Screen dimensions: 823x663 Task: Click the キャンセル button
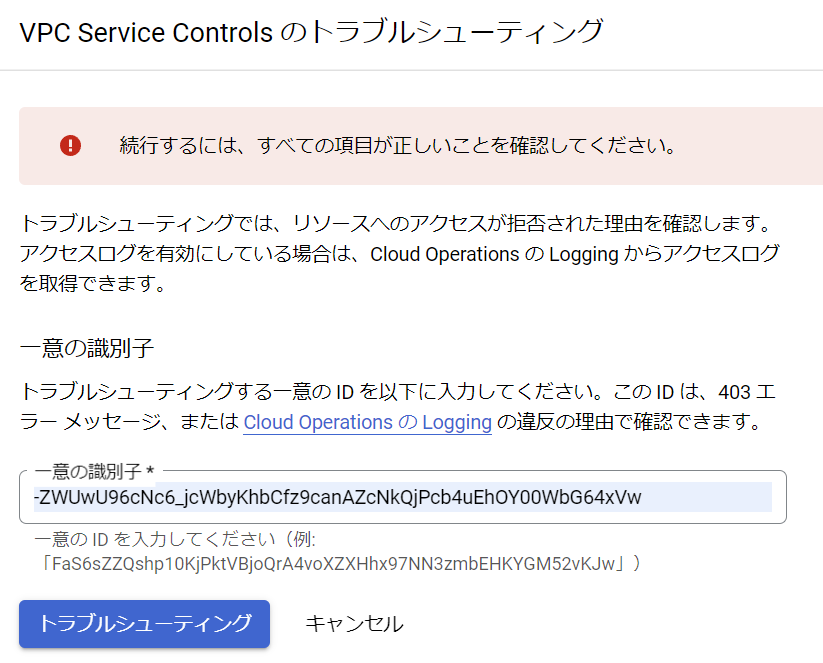[x=354, y=624]
